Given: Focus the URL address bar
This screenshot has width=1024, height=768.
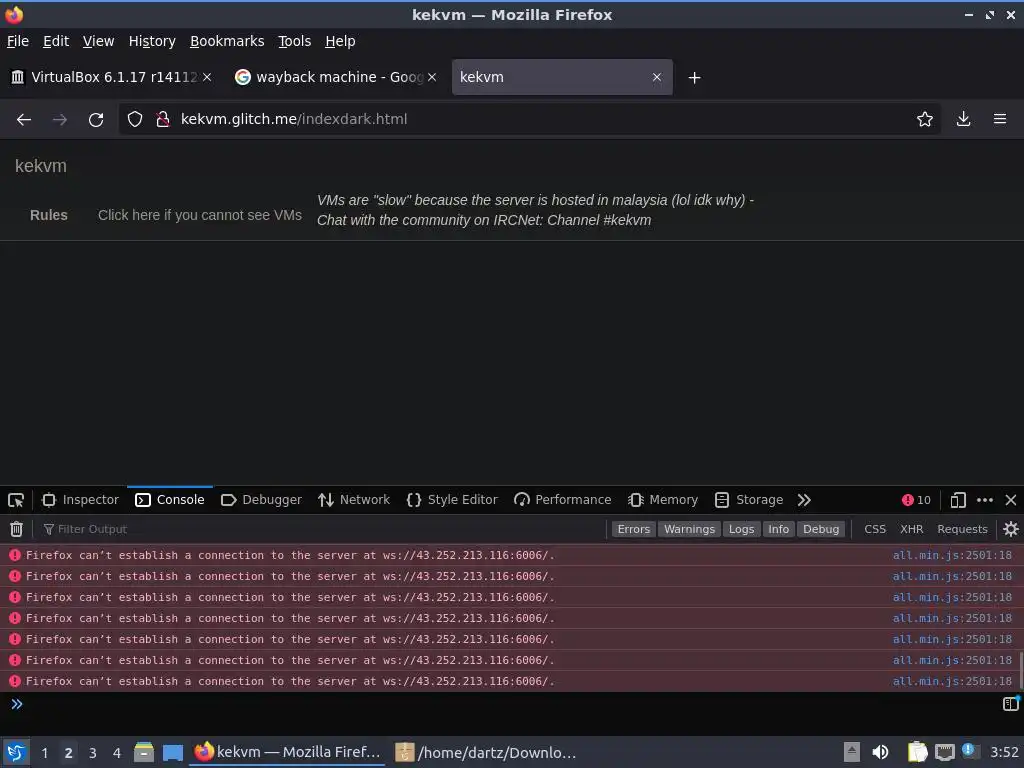Looking at the screenshot, I should click(529, 119).
